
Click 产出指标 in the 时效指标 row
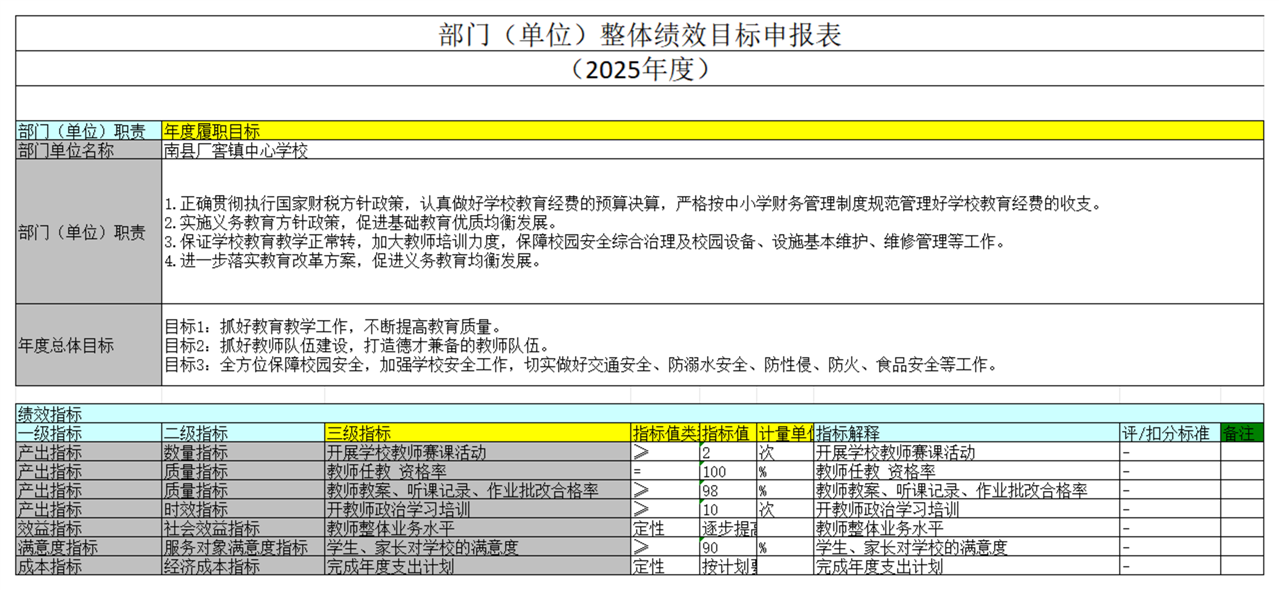[x=89, y=509]
